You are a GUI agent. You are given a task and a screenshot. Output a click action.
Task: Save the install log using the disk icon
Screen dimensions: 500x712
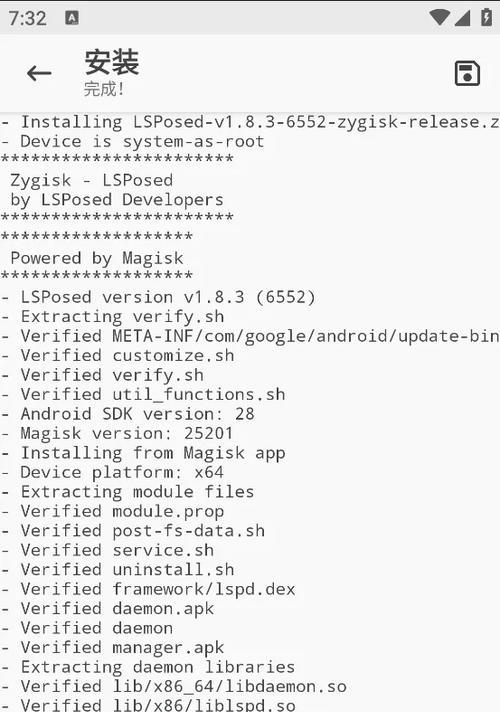tap(467, 73)
